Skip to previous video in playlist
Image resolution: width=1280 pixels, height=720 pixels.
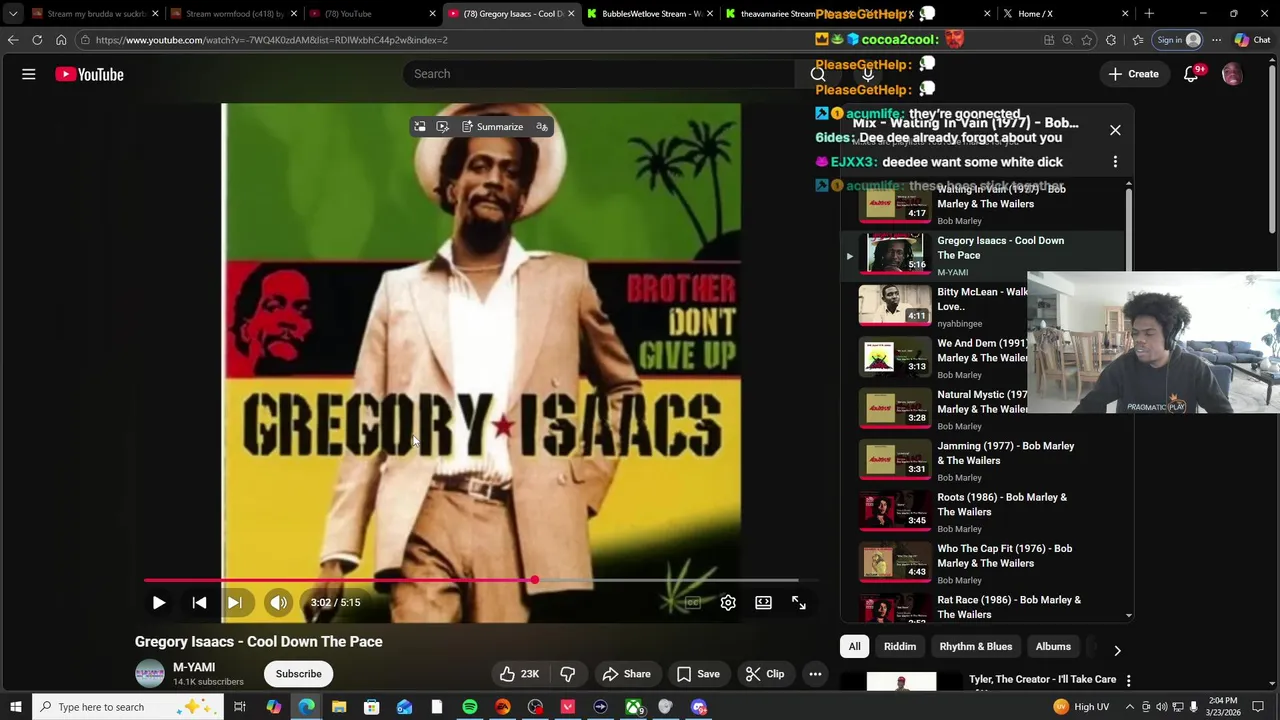tap(199, 602)
